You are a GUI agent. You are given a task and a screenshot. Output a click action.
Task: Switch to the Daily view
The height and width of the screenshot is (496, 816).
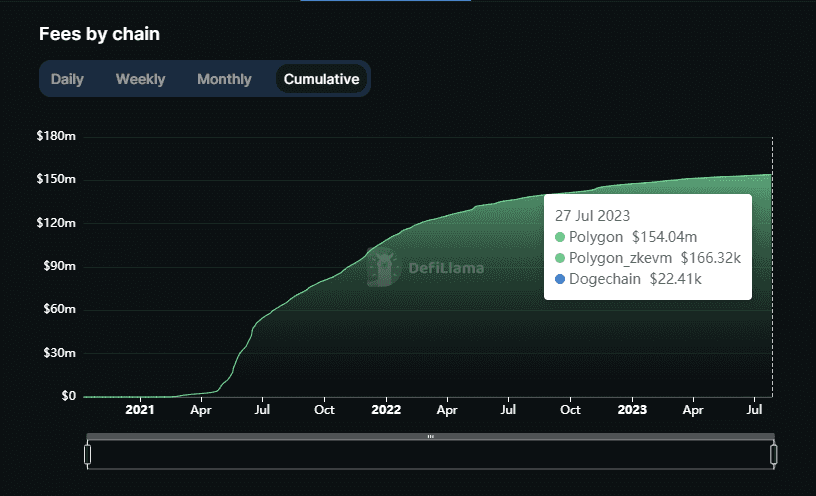click(x=67, y=79)
